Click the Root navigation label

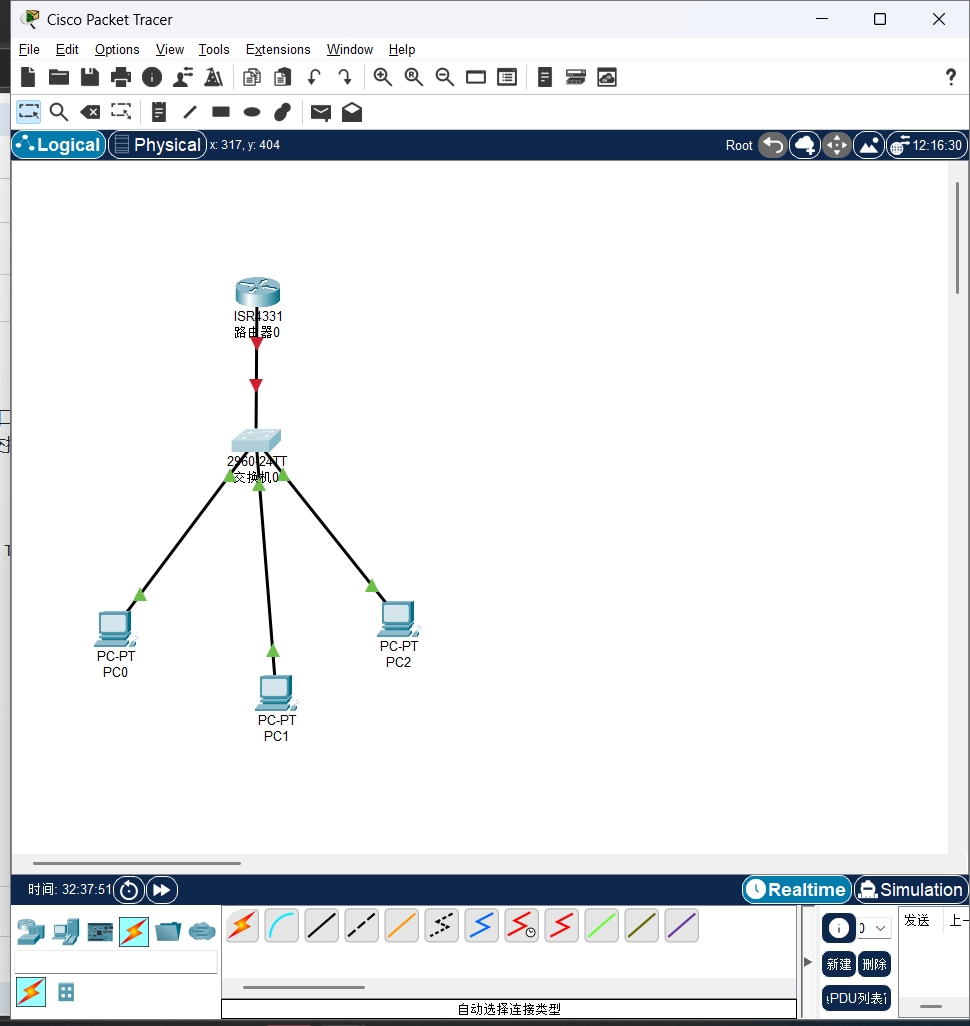[739, 145]
